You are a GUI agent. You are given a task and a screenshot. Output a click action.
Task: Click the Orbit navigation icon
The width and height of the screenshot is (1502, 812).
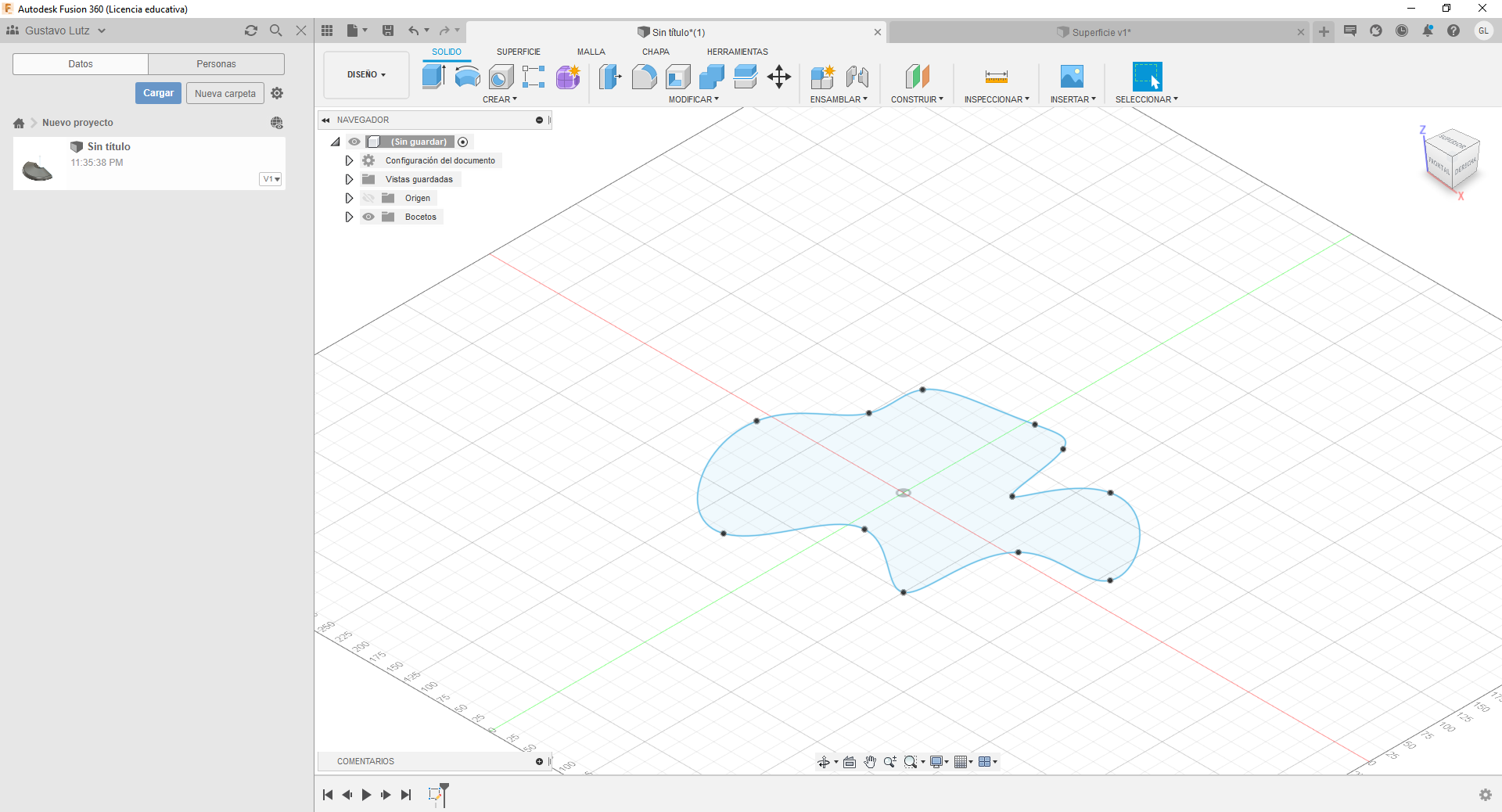tap(824, 762)
